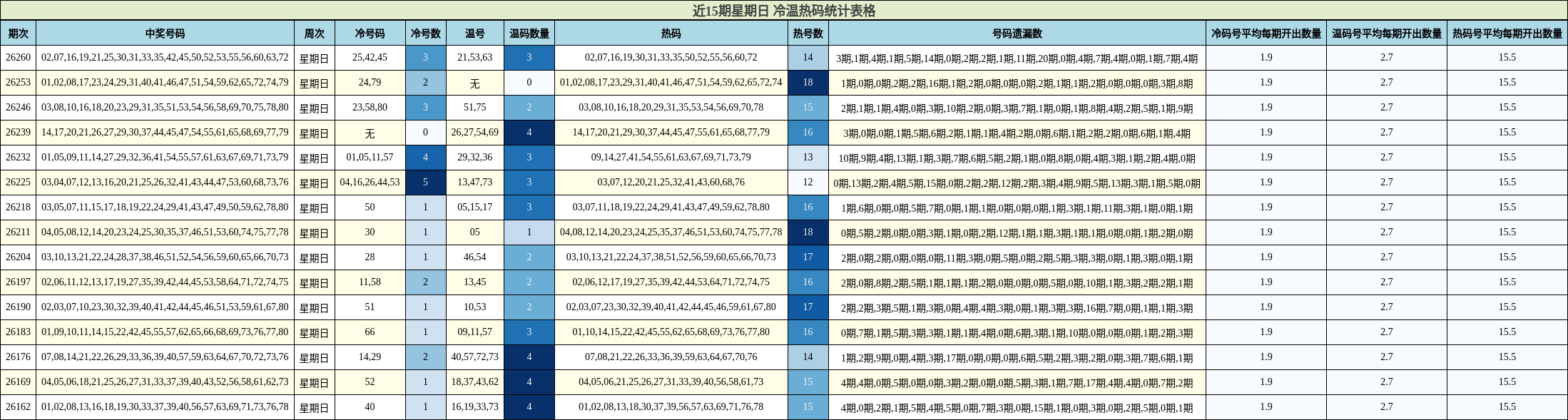
Task: Click warm numbers cell 26,27,54,69
Action: coord(475,133)
